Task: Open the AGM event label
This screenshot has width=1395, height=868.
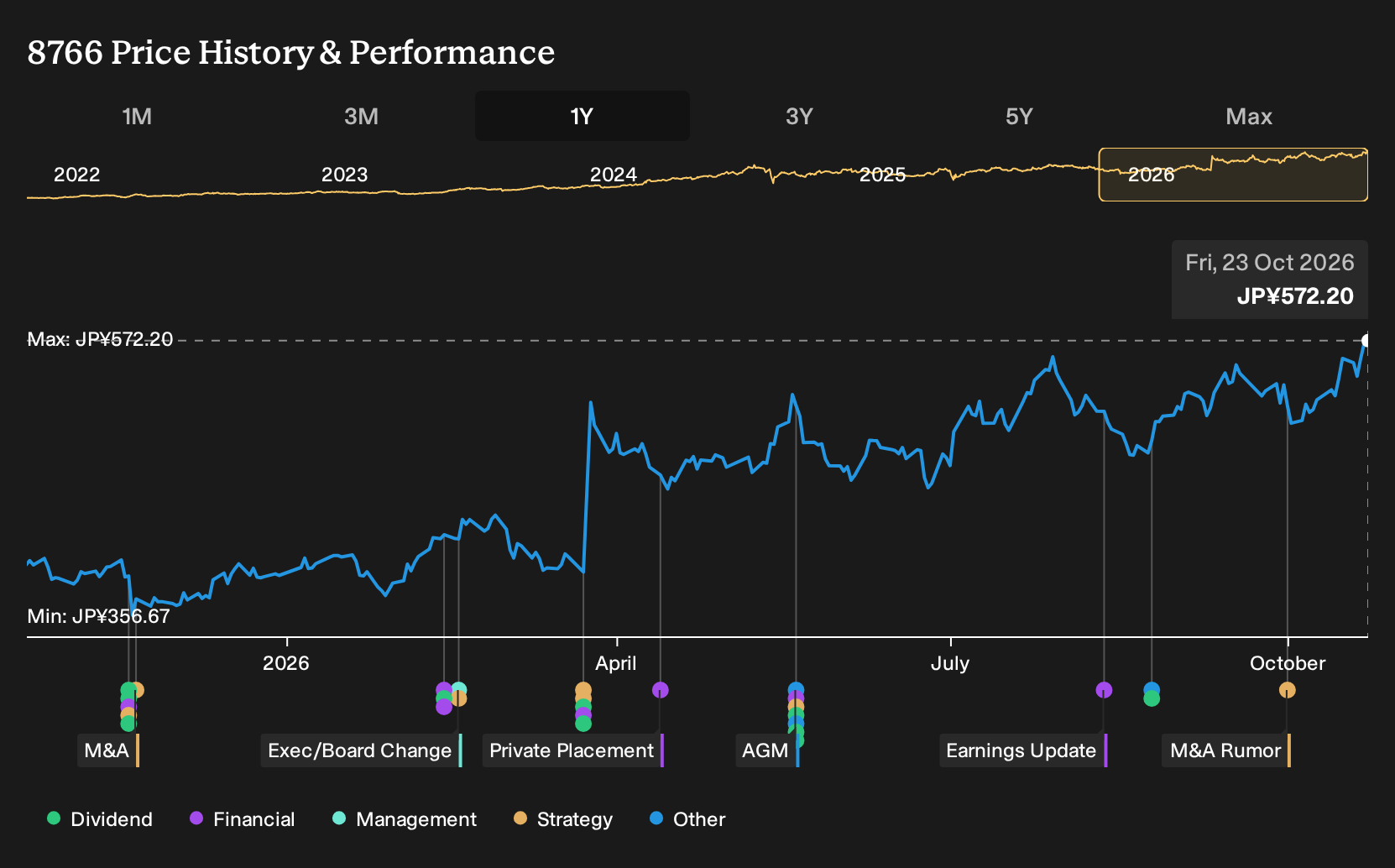Action: (x=767, y=750)
